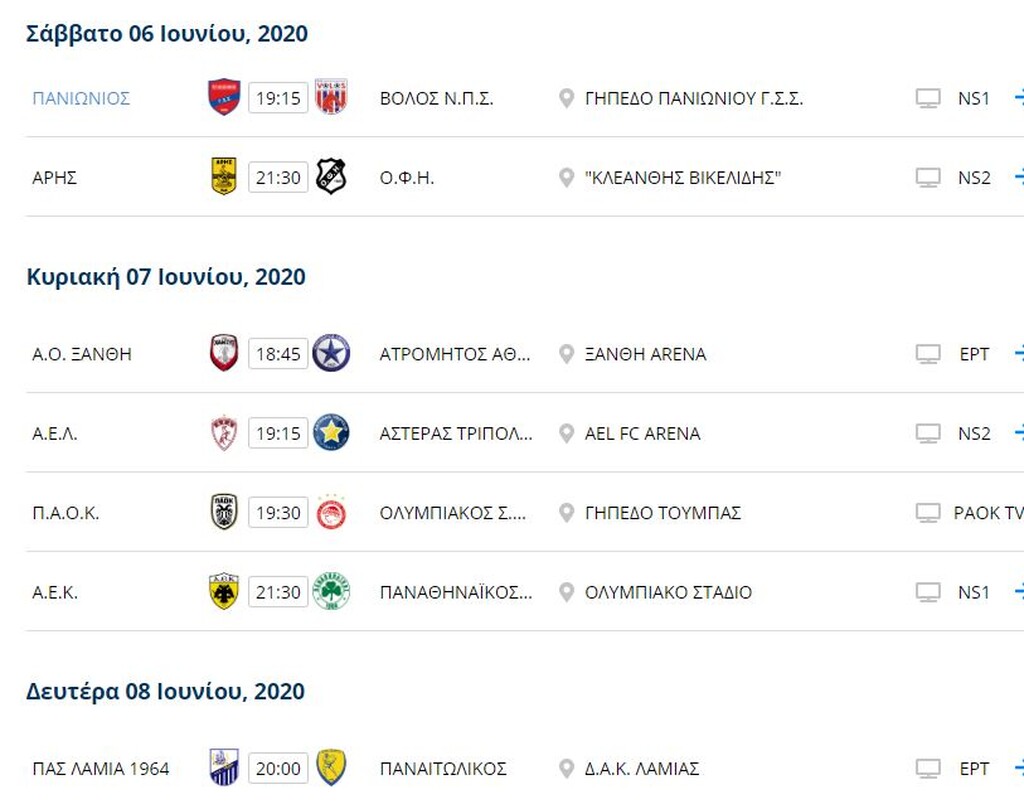This screenshot has height=804, width=1024.
Task: Click the Asteras Tripolis star logo
Action: coord(331,433)
